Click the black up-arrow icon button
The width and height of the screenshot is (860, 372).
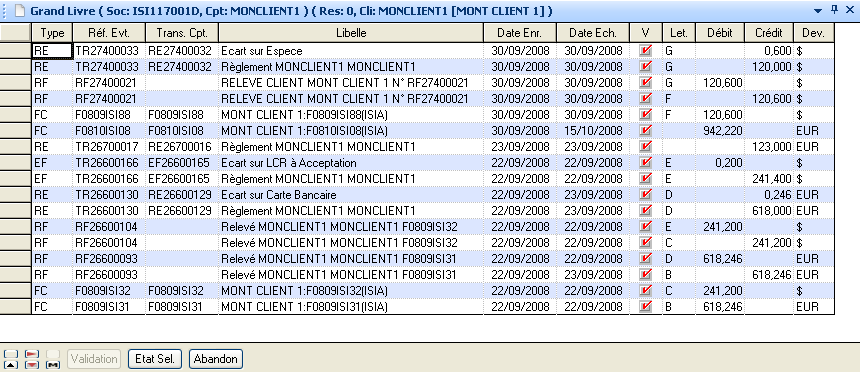pos(11,365)
